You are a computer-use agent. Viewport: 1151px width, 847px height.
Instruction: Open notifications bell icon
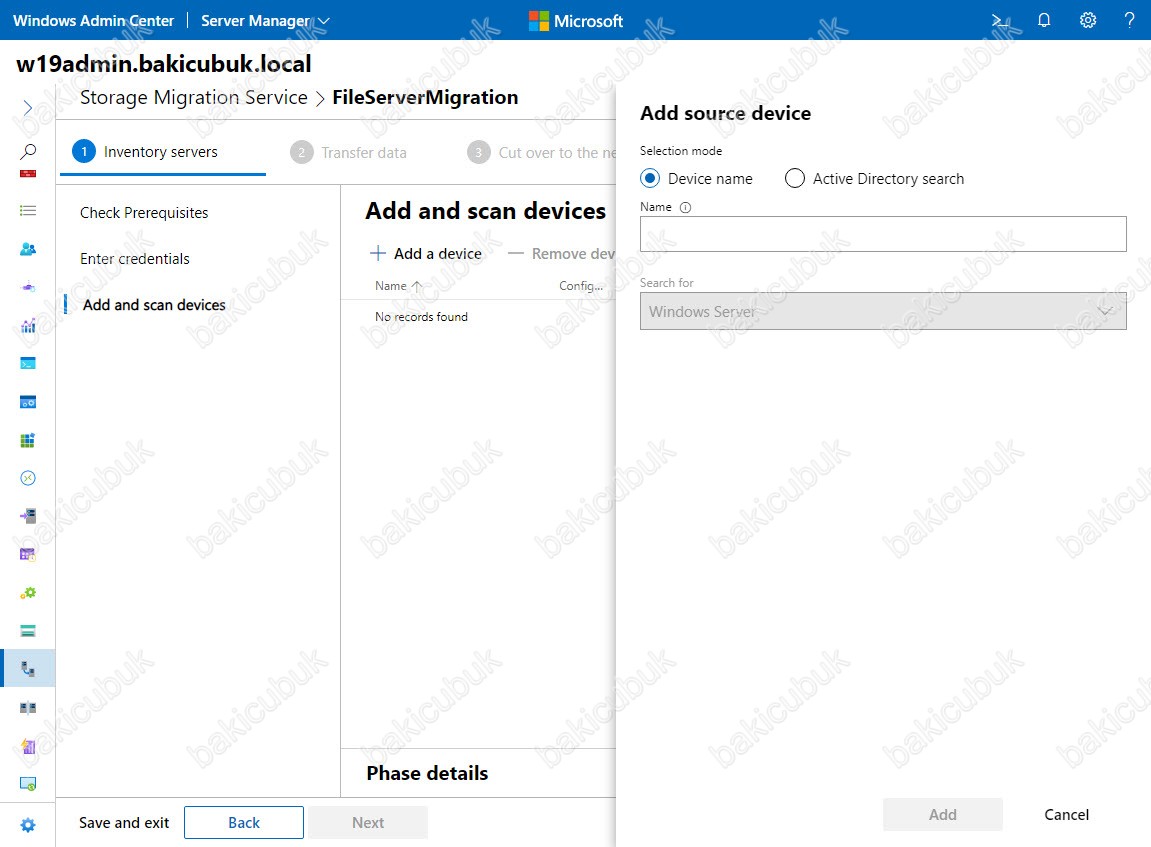click(x=1044, y=20)
